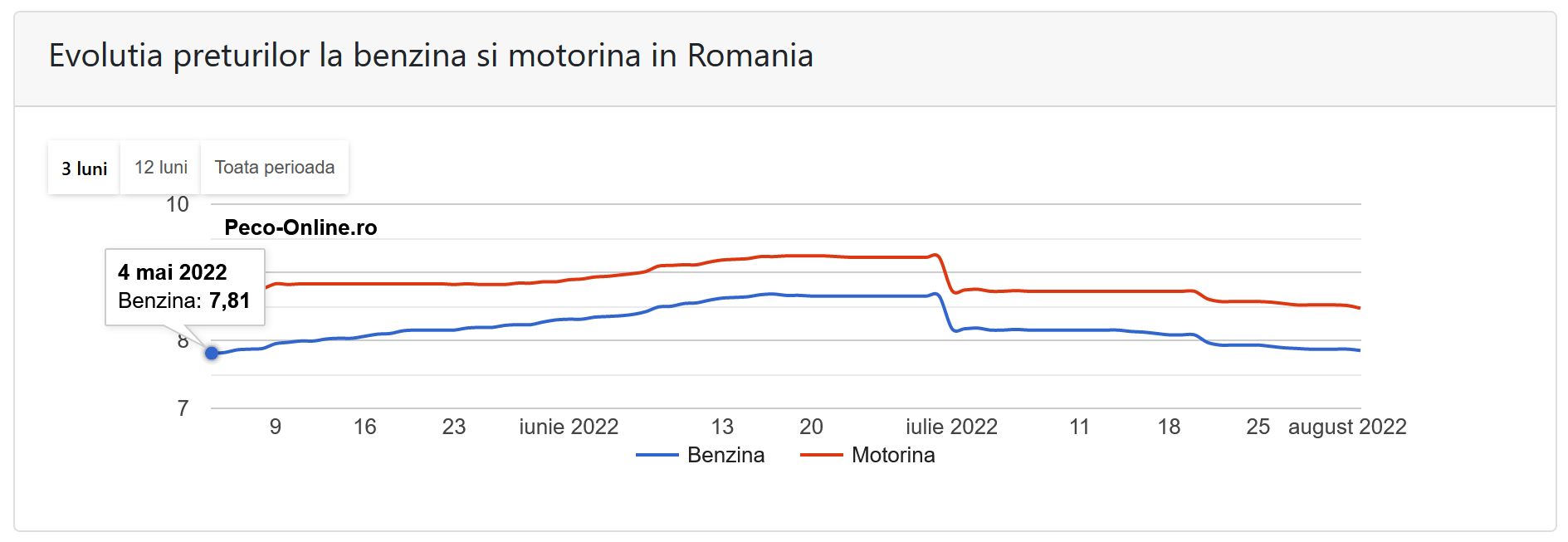This screenshot has width=1568, height=542.
Task: Select the Motorina legend label
Action: coord(893,455)
